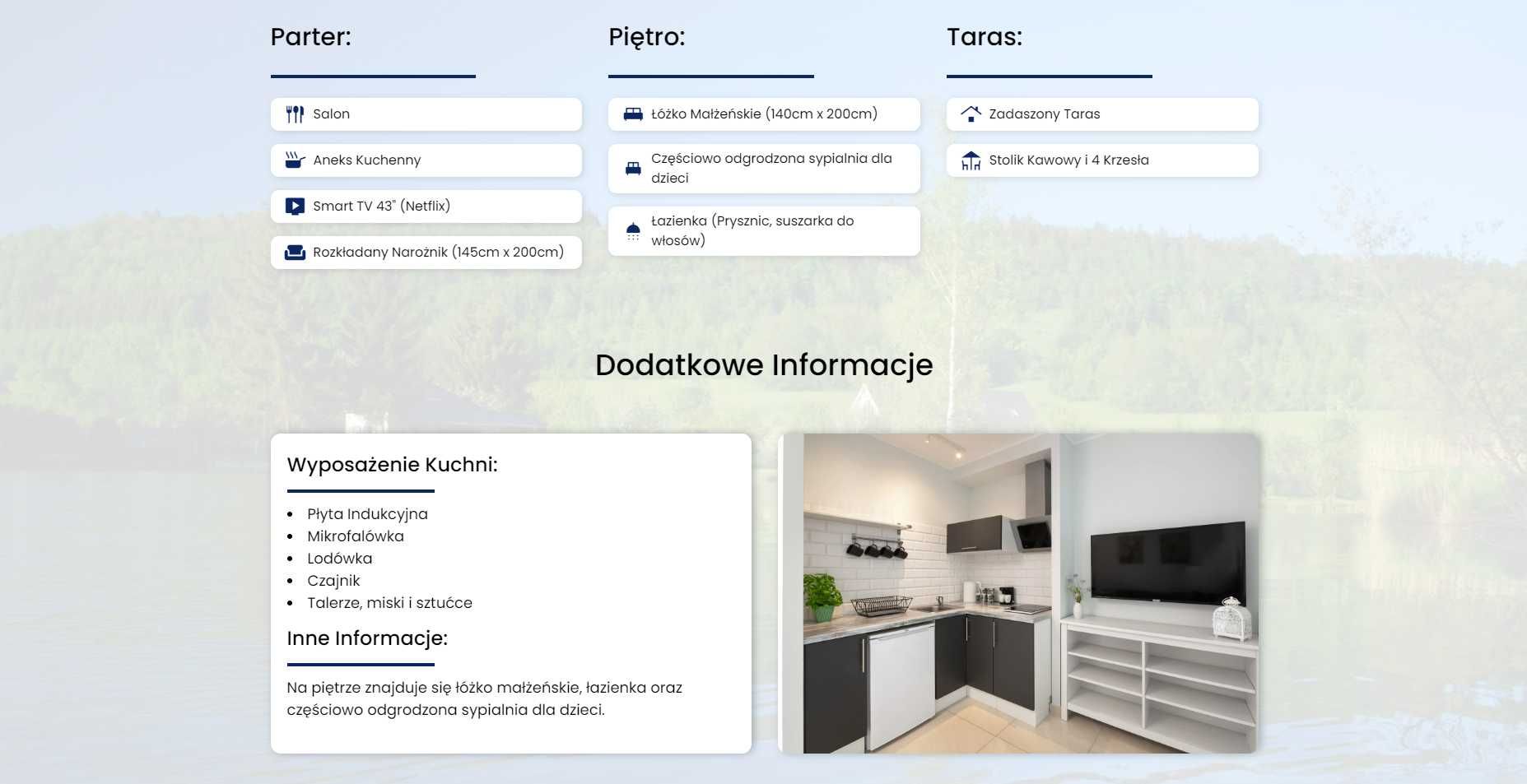This screenshot has height=784, width=1527.
Task: Click the table and chairs Stolik Kawowy icon
Action: pyautogui.click(x=971, y=160)
